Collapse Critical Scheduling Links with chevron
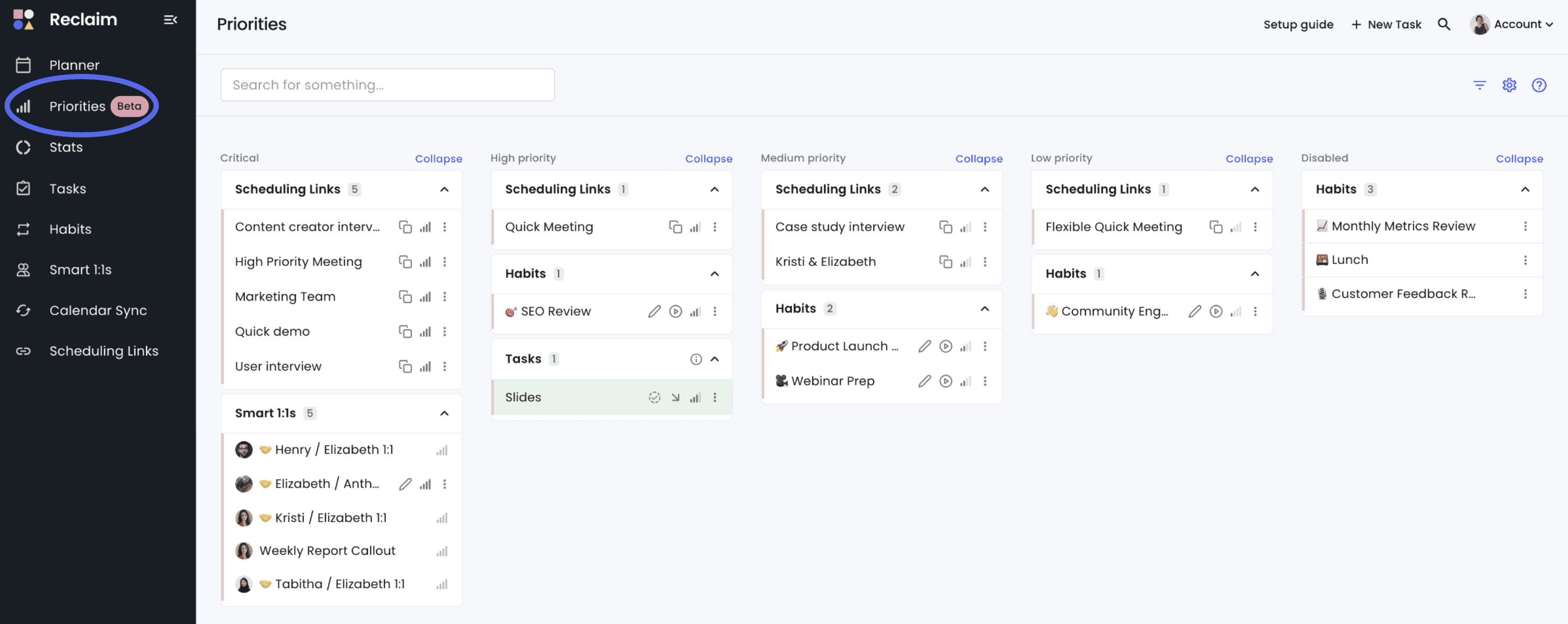 pyautogui.click(x=444, y=189)
